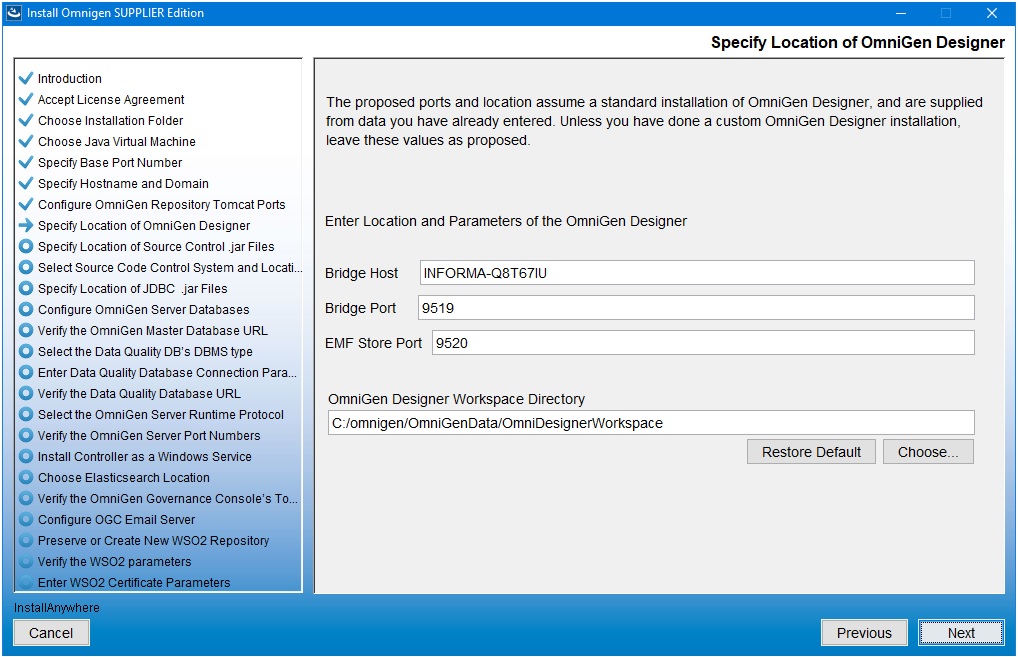The image size is (1018, 657).
Task: Click the circle icon by Install Controller as a Windows Service
Action: pos(26,456)
